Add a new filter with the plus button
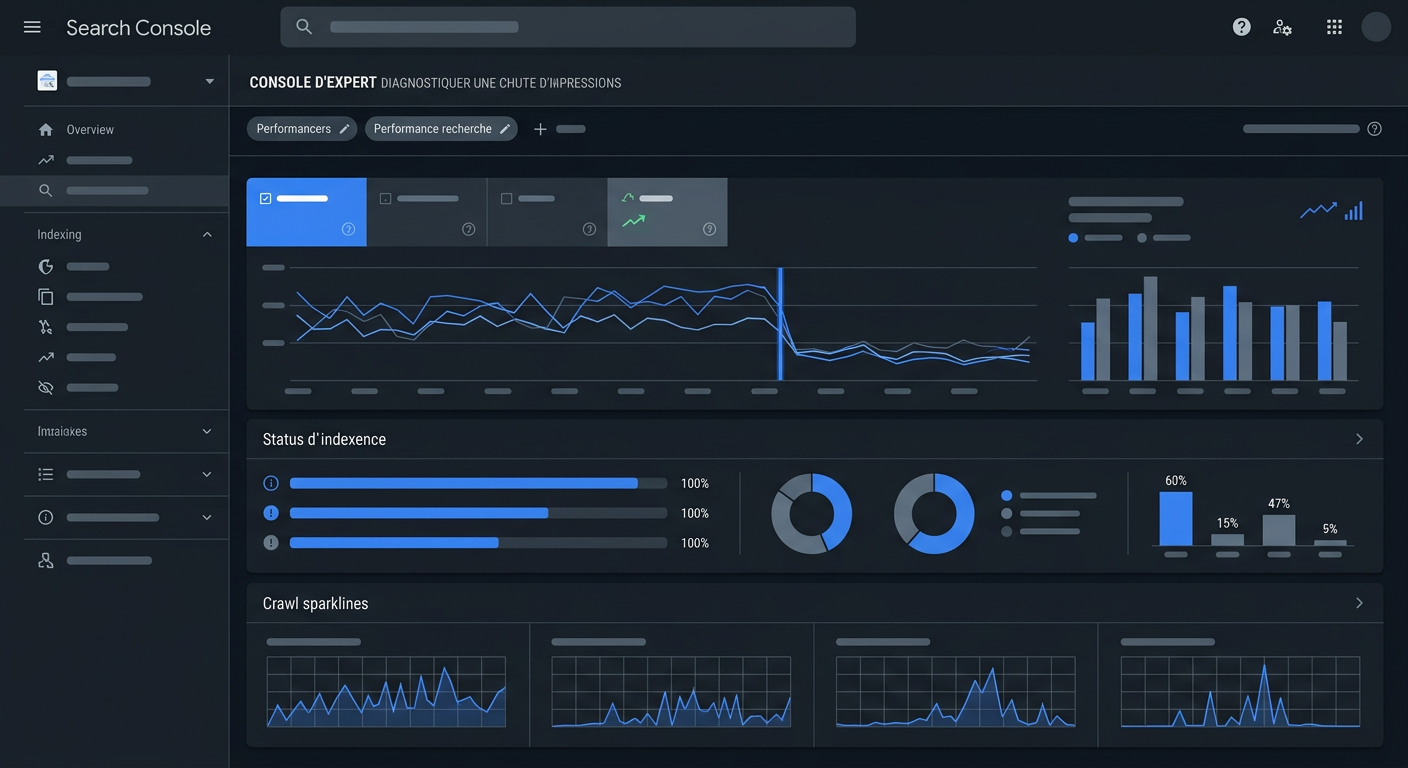The width and height of the screenshot is (1408, 768). 540,129
